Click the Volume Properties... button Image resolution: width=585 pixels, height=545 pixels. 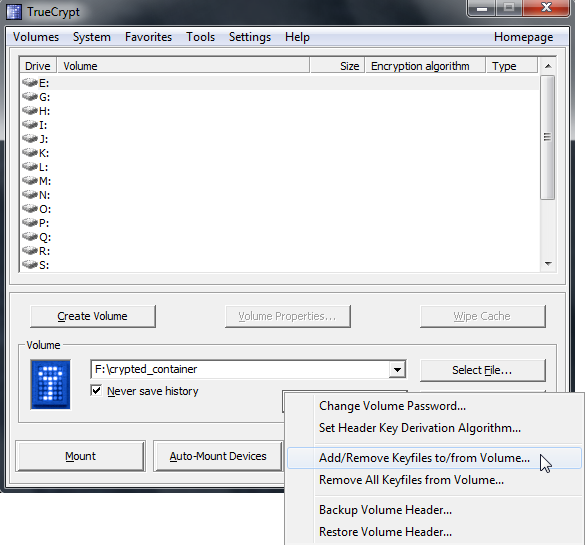pyautogui.click(x=287, y=316)
